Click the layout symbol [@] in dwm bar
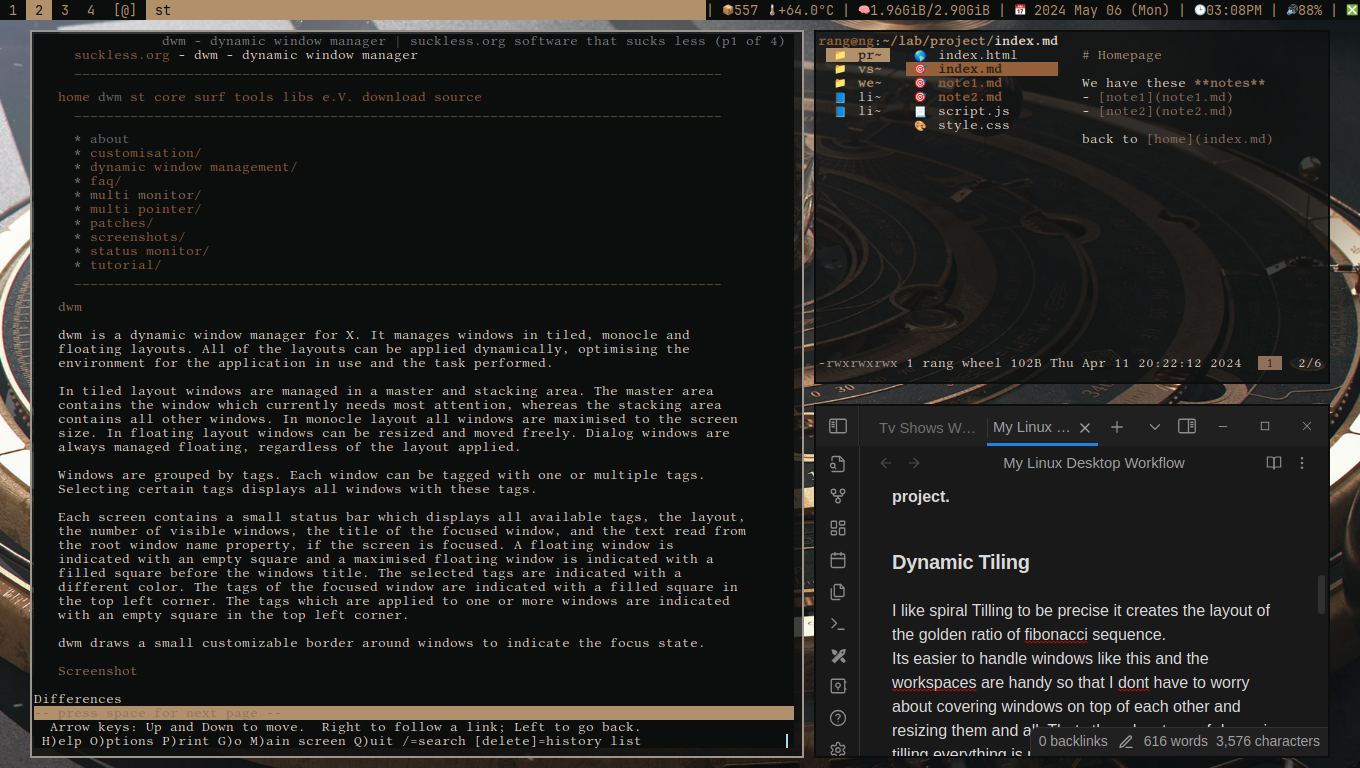Screen dimensions: 1360x768 point(125,10)
